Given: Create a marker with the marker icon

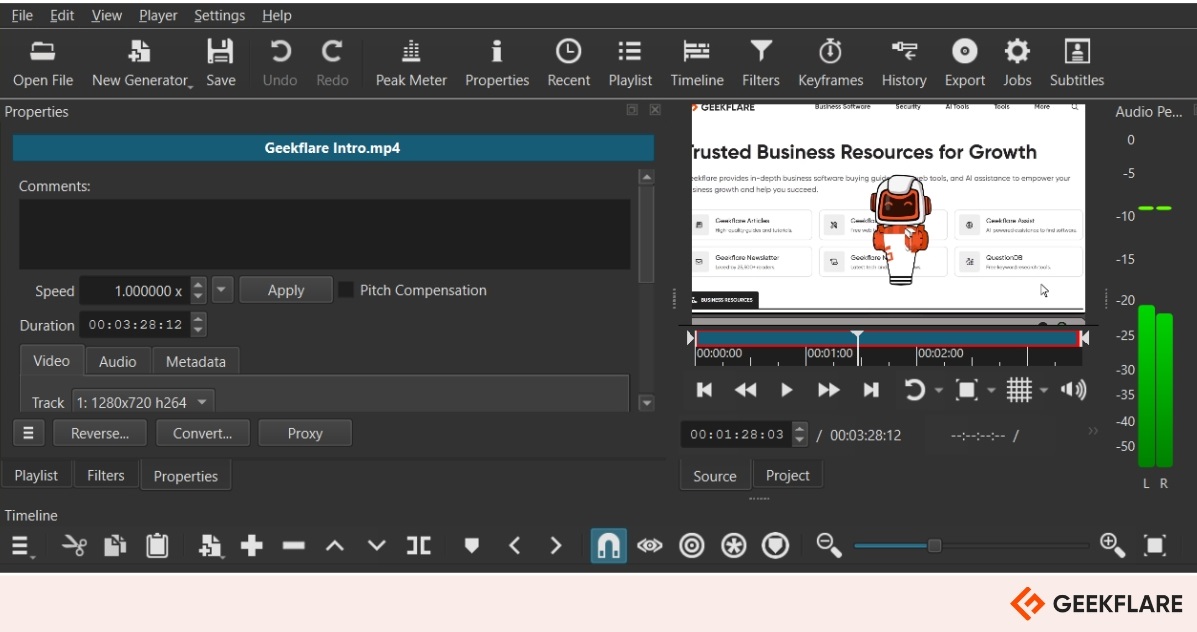Looking at the screenshot, I should [472, 545].
